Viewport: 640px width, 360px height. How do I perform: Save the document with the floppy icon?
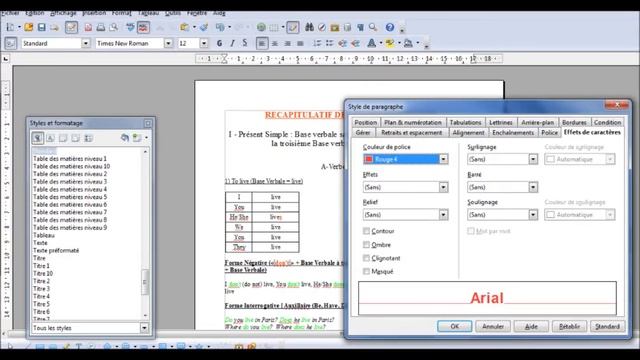pyautogui.click(x=42, y=27)
